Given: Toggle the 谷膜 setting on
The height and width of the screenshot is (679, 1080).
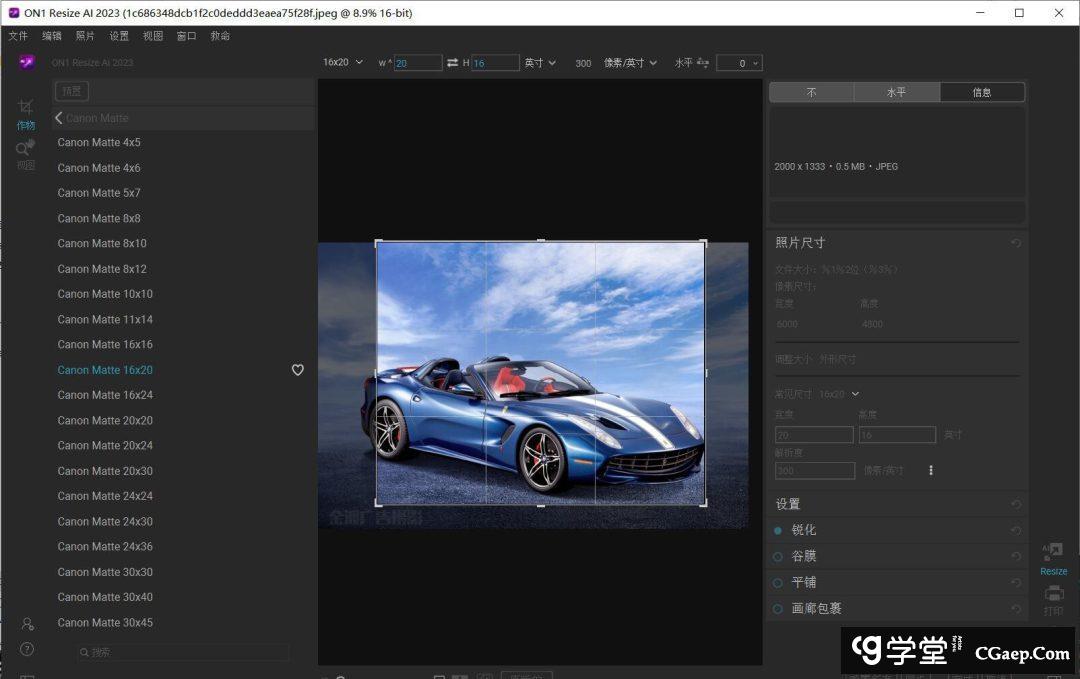Looking at the screenshot, I should coord(778,556).
